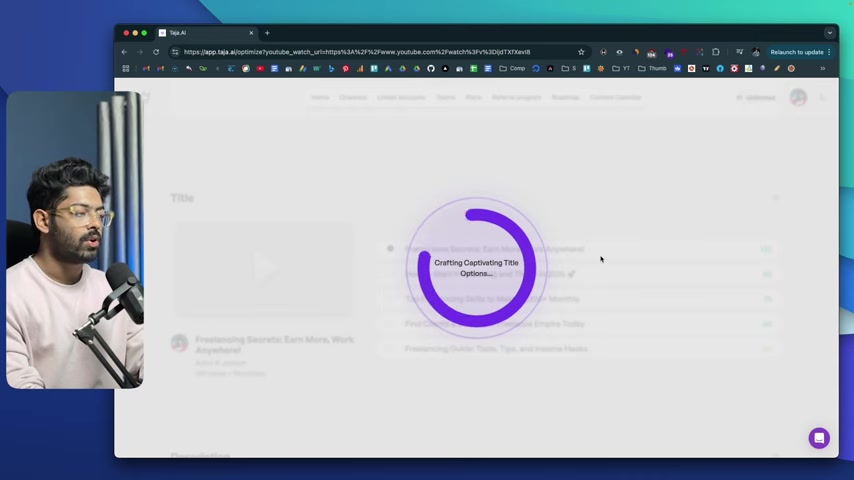
Task: Open the Extensions puzzle icon
Action: click(x=716, y=52)
